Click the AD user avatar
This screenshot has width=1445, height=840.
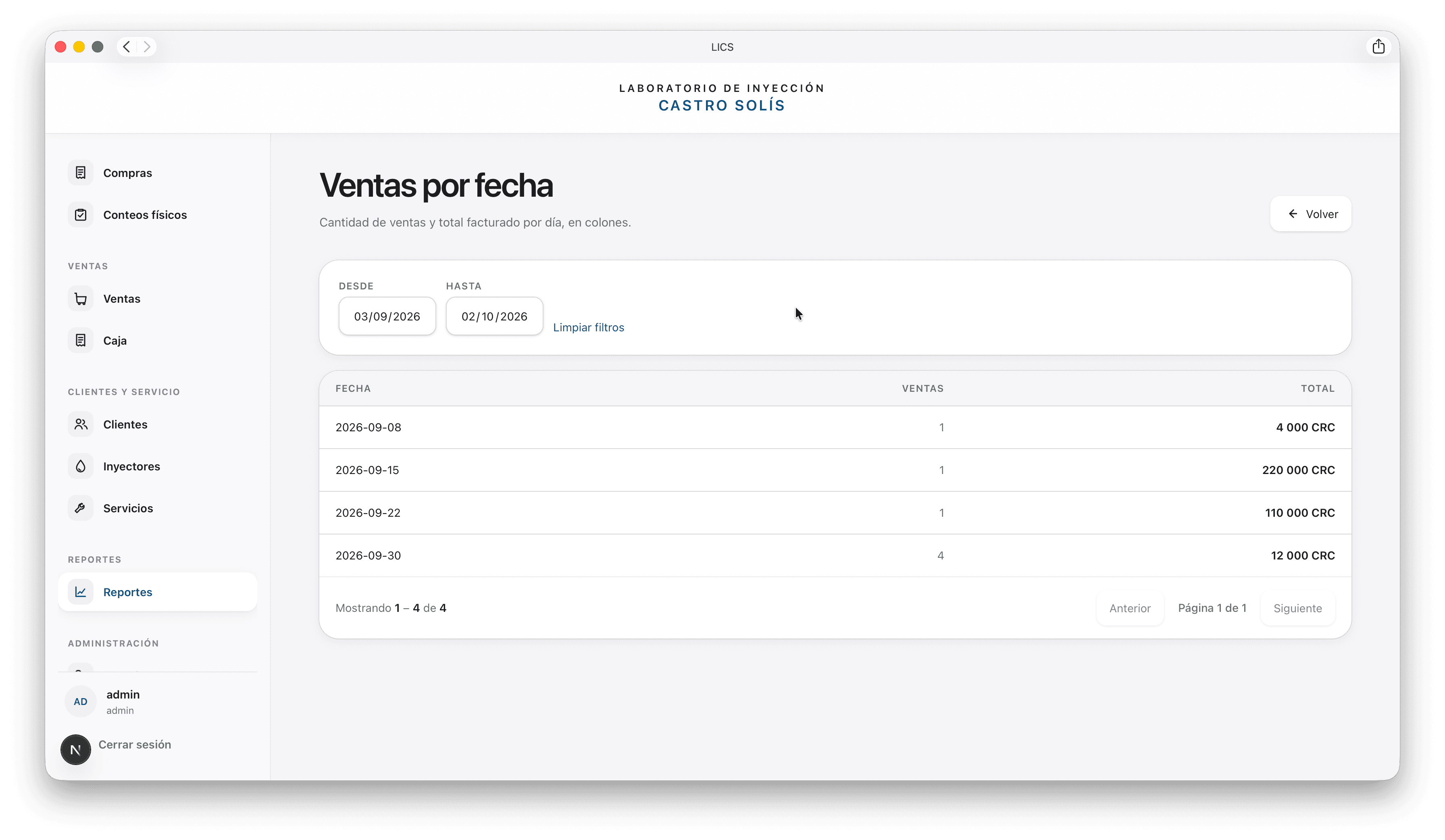[x=80, y=701]
